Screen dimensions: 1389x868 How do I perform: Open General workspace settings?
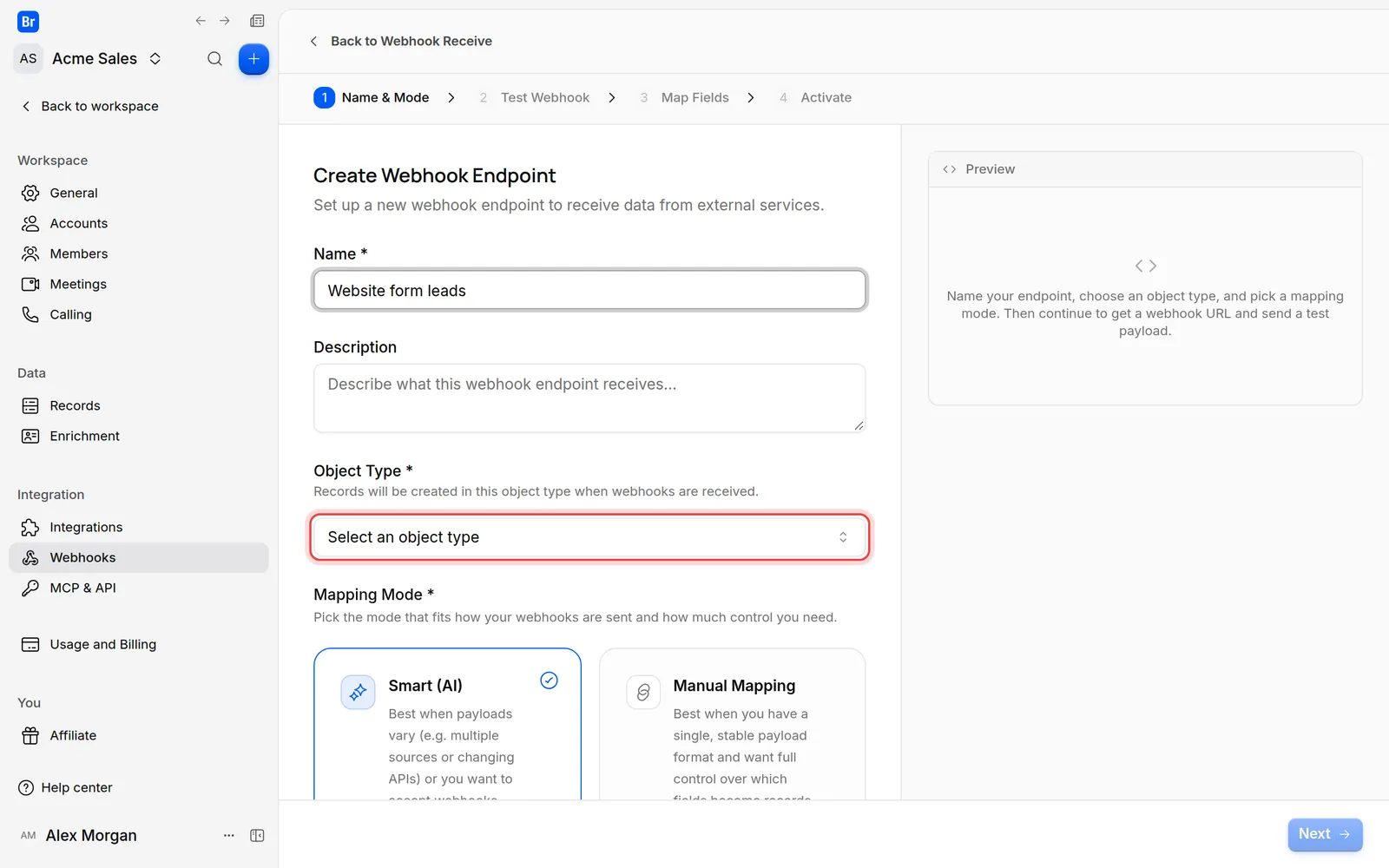tap(139, 193)
